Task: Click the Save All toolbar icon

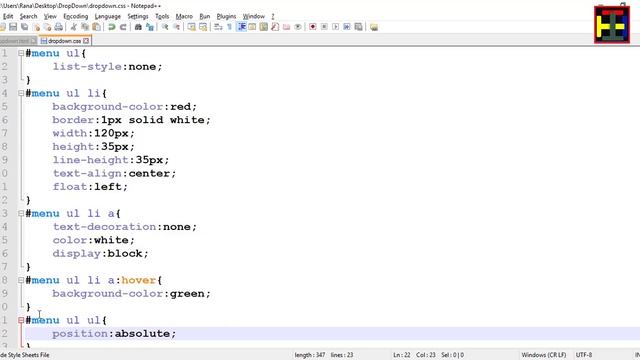Action: point(24,27)
